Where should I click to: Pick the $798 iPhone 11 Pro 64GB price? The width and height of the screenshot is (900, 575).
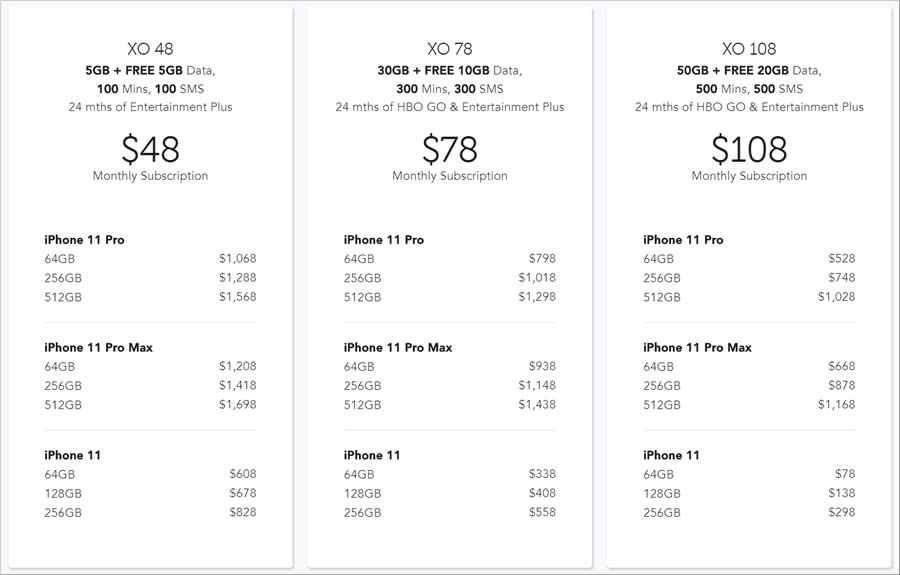[542, 259]
